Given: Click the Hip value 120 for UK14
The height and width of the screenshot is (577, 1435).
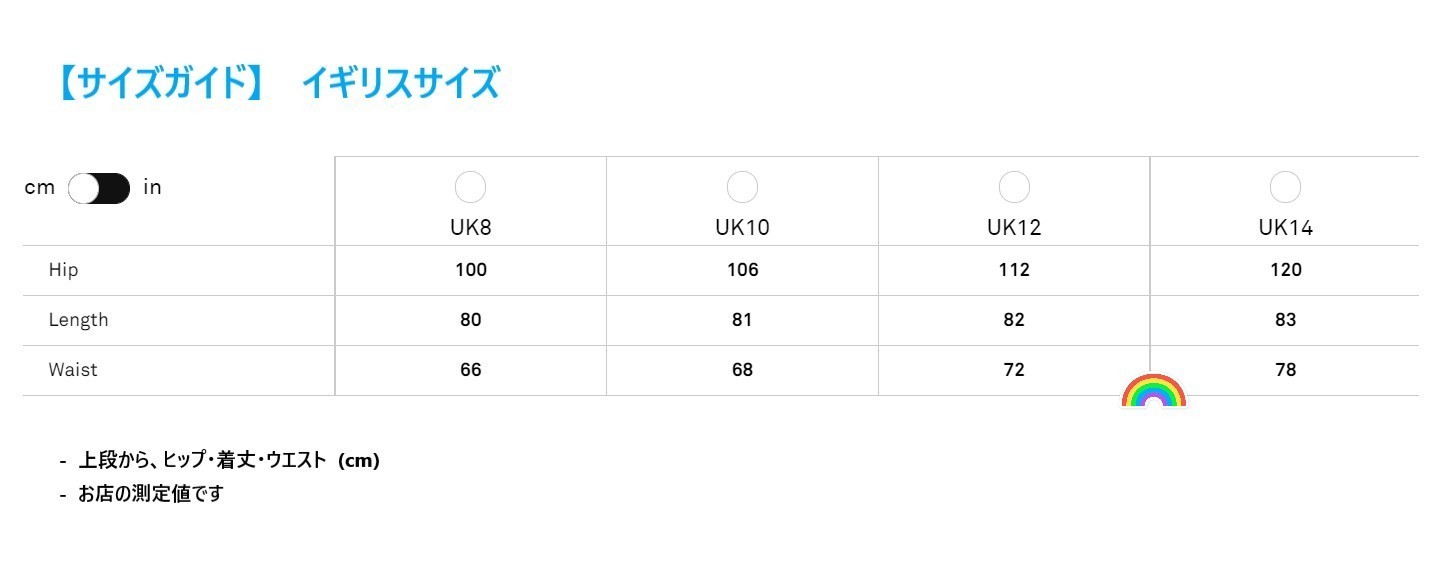Looking at the screenshot, I should (x=1286, y=270).
